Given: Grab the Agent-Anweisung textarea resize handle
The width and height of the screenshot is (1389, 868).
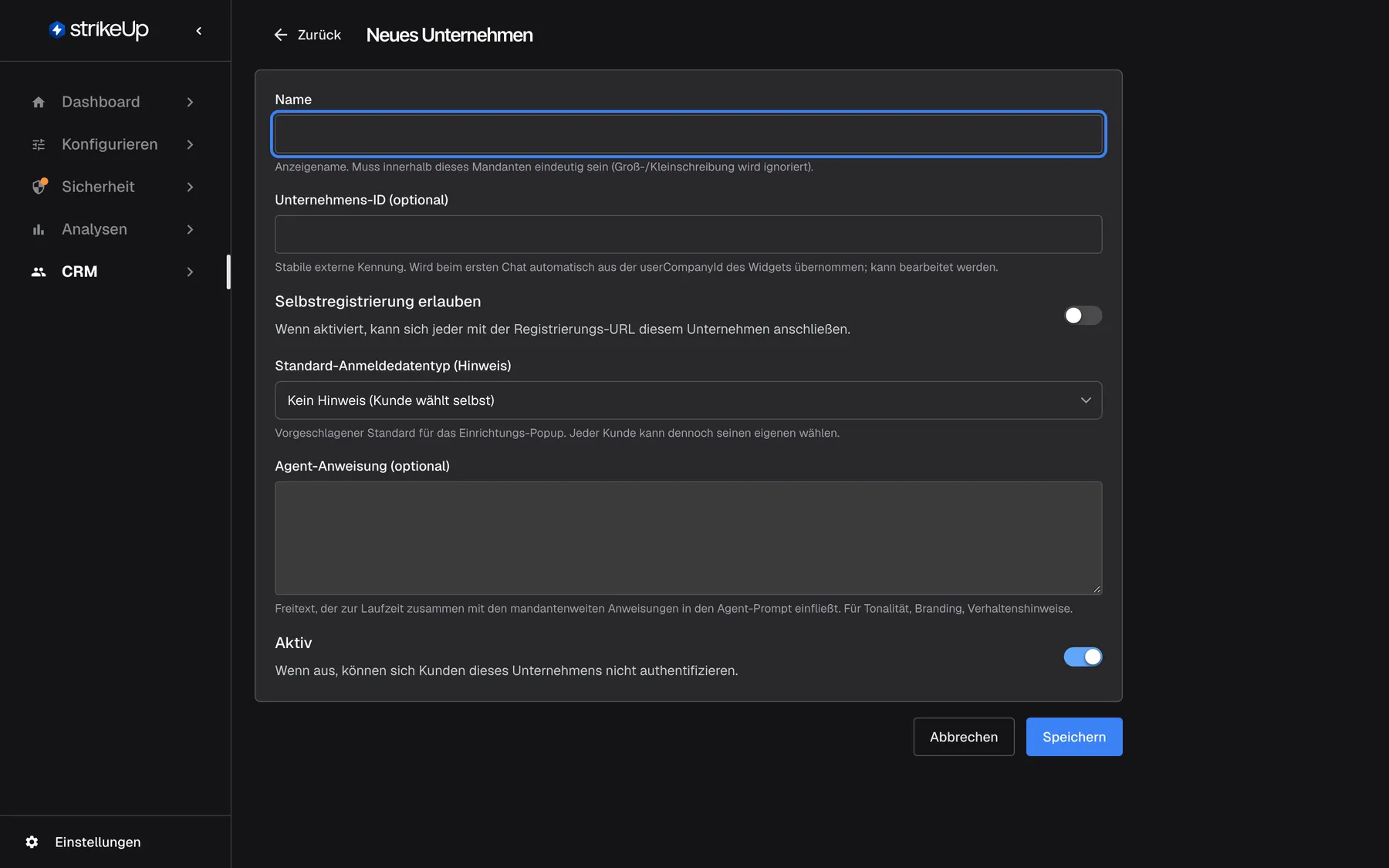Looking at the screenshot, I should pos(1097,589).
